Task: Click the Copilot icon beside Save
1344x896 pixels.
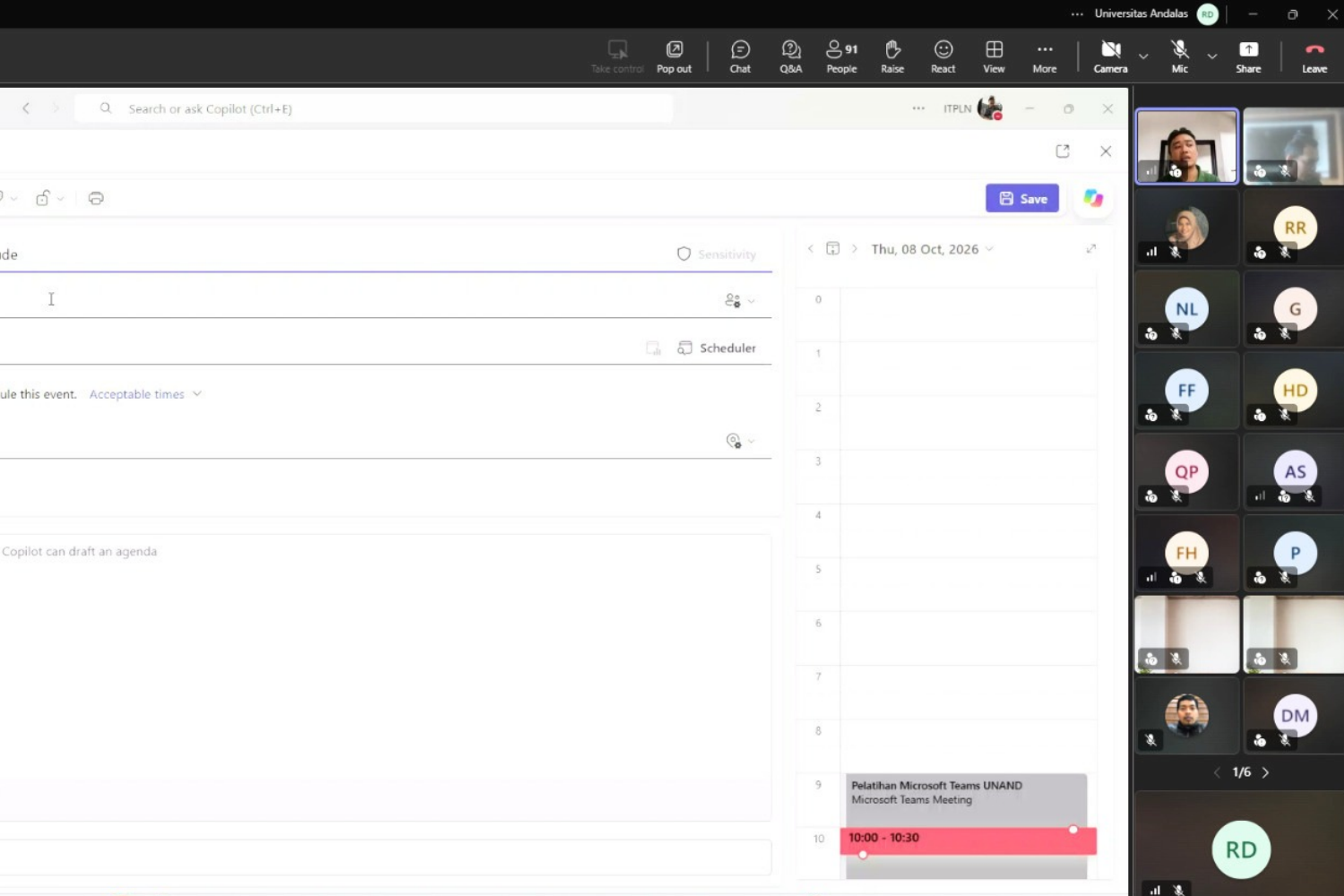Action: (1093, 198)
